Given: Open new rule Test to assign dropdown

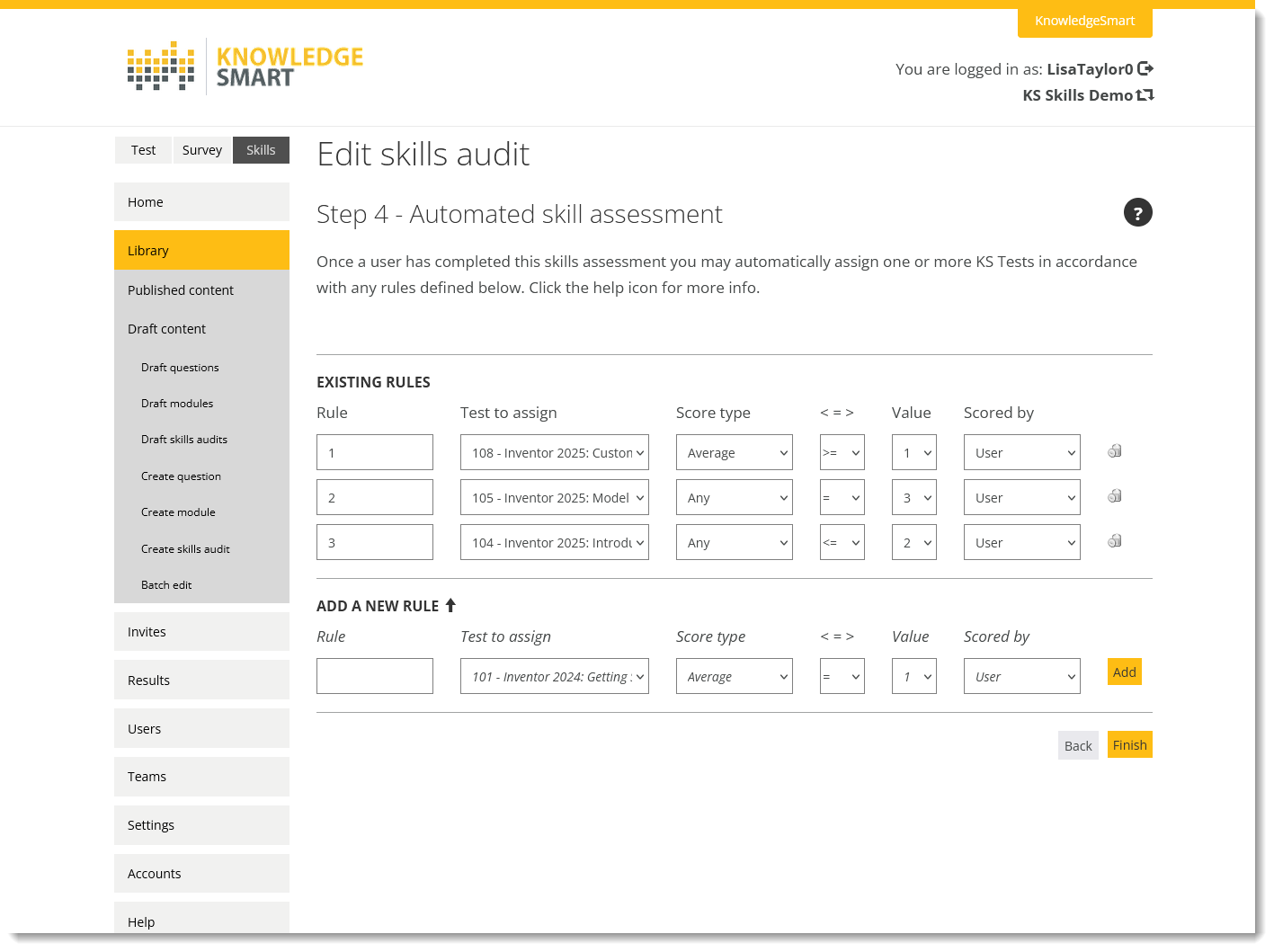Looking at the screenshot, I should (x=555, y=676).
